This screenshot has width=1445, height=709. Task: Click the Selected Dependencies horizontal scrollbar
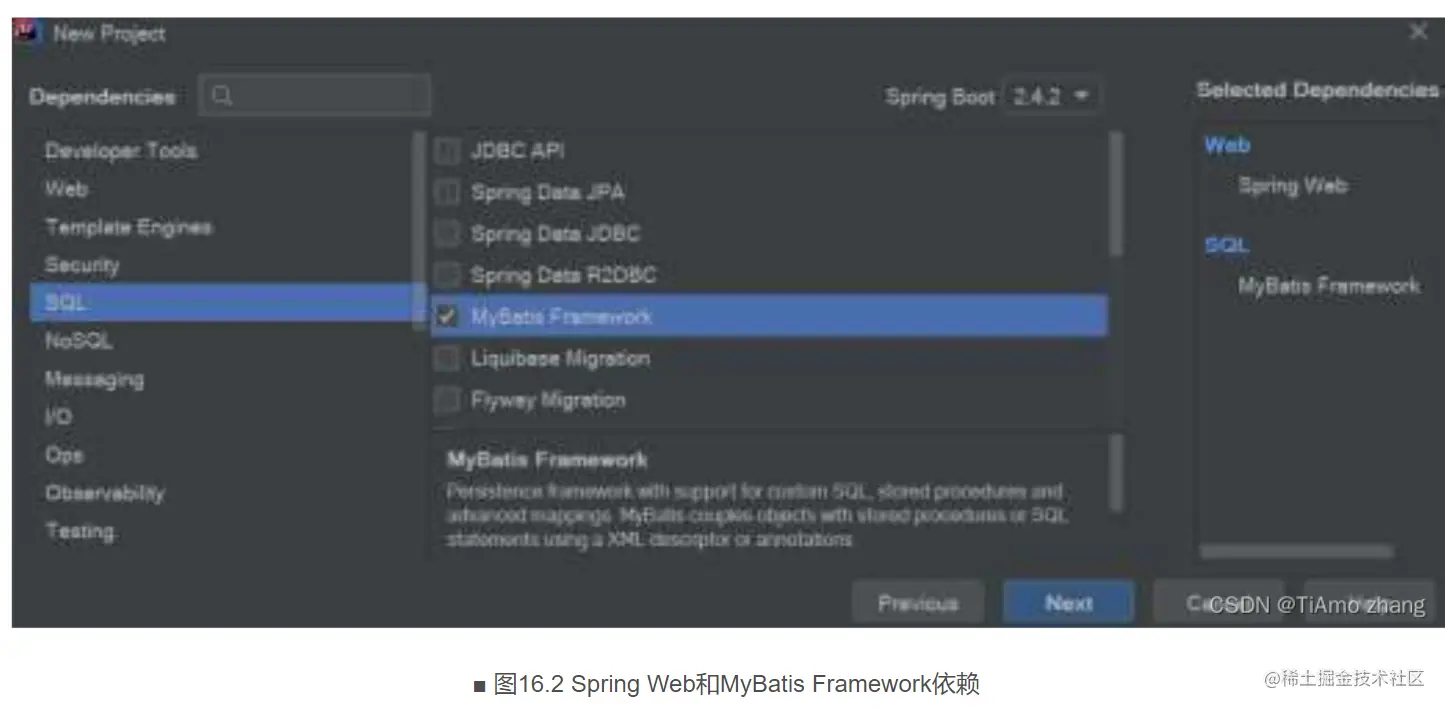pyautogui.click(x=1296, y=551)
